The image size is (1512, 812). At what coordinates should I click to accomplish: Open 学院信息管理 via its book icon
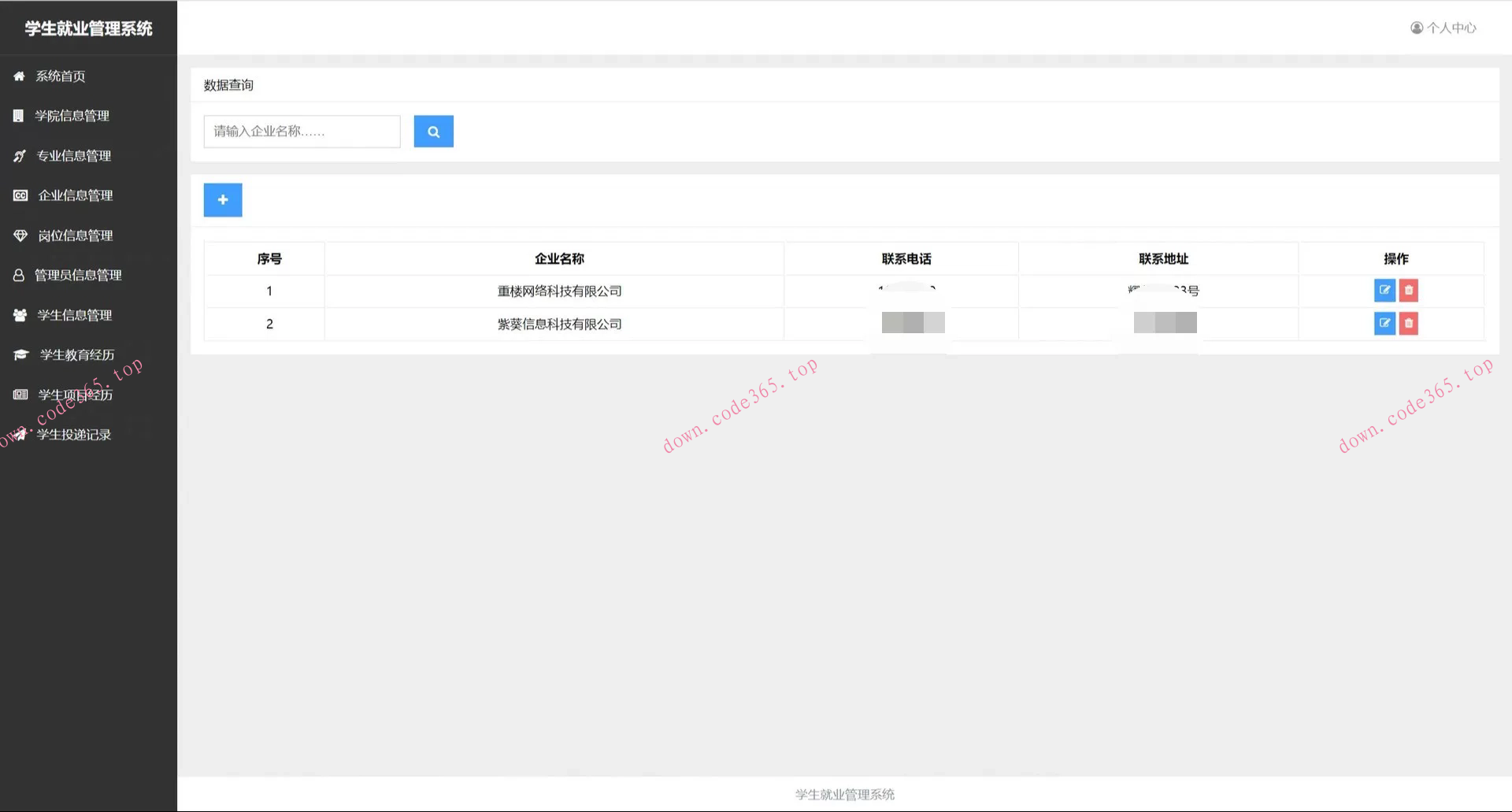click(18, 115)
